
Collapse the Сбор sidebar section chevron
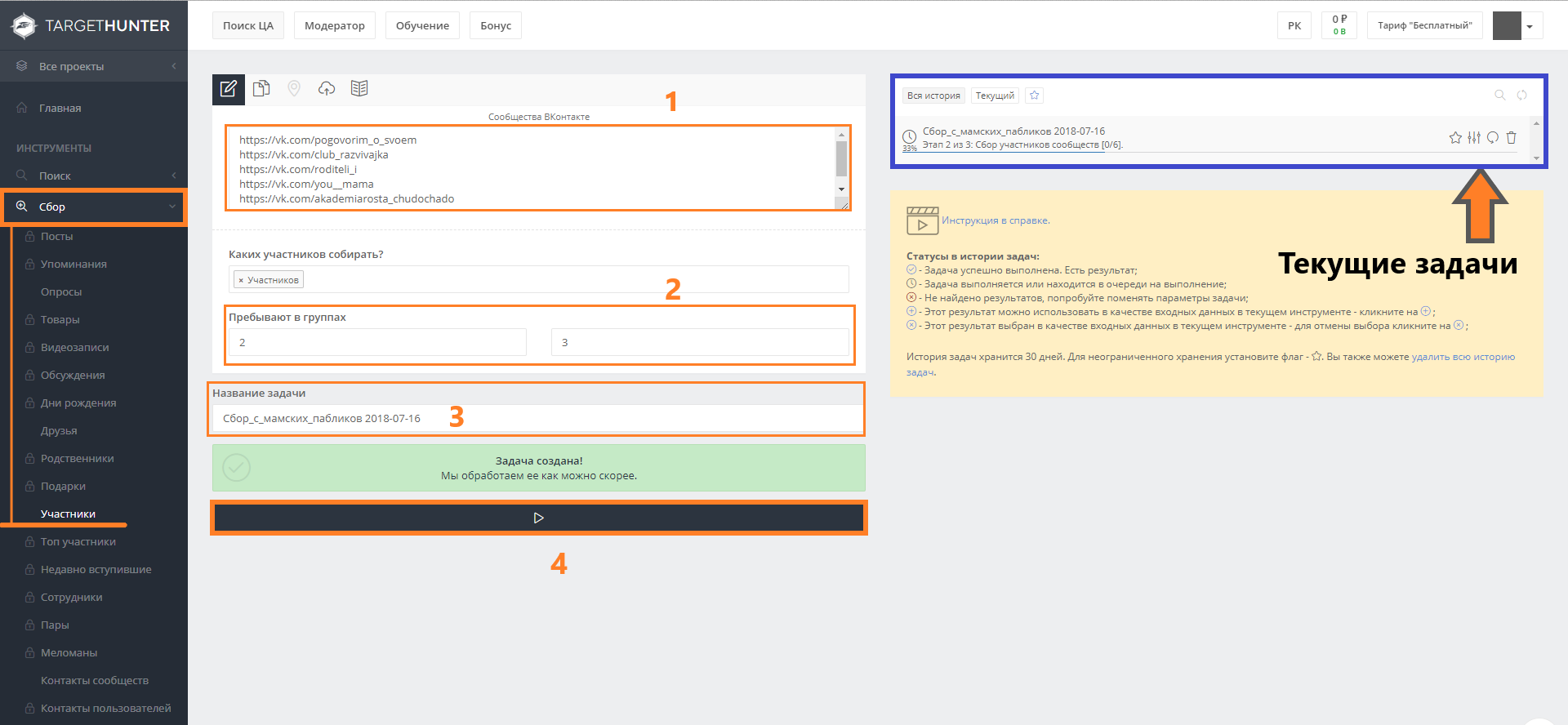tap(172, 207)
